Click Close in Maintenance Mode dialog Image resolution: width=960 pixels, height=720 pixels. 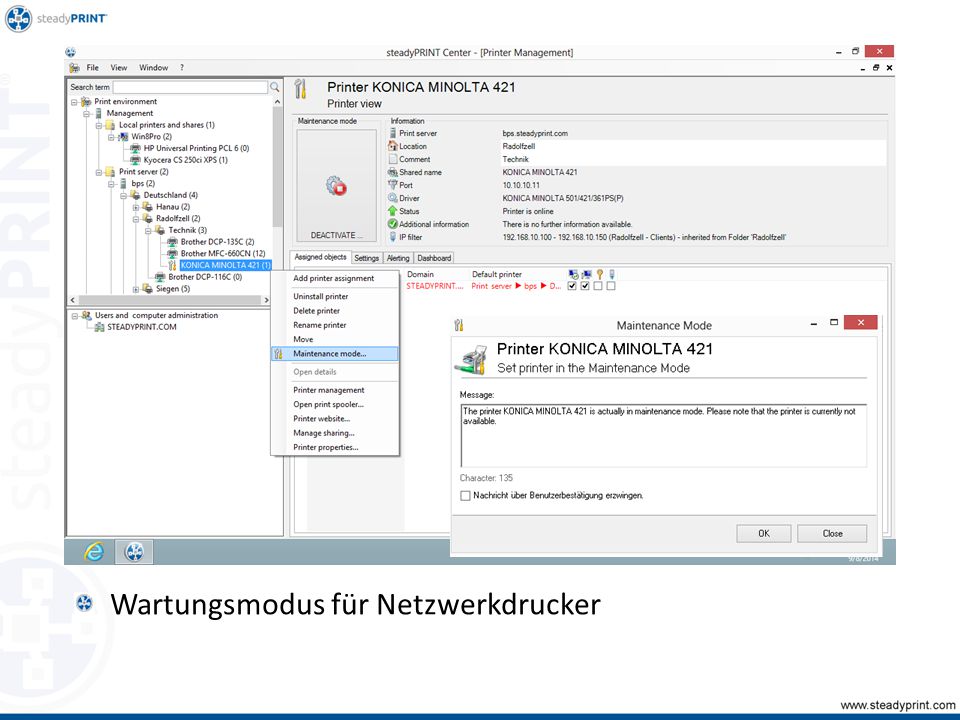click(x=832, y=533)
